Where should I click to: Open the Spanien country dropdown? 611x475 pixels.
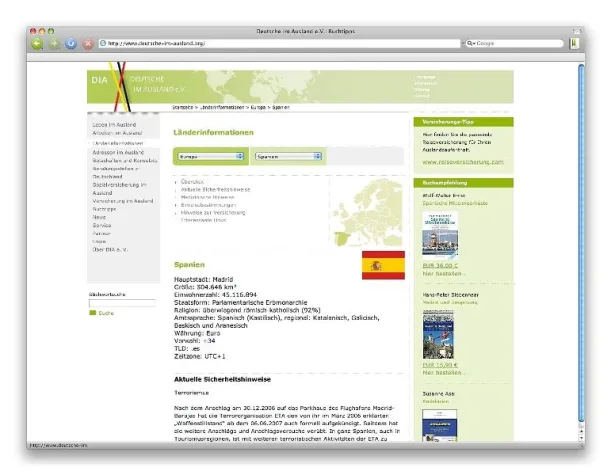pyautogui.click(x=288, y=156)
